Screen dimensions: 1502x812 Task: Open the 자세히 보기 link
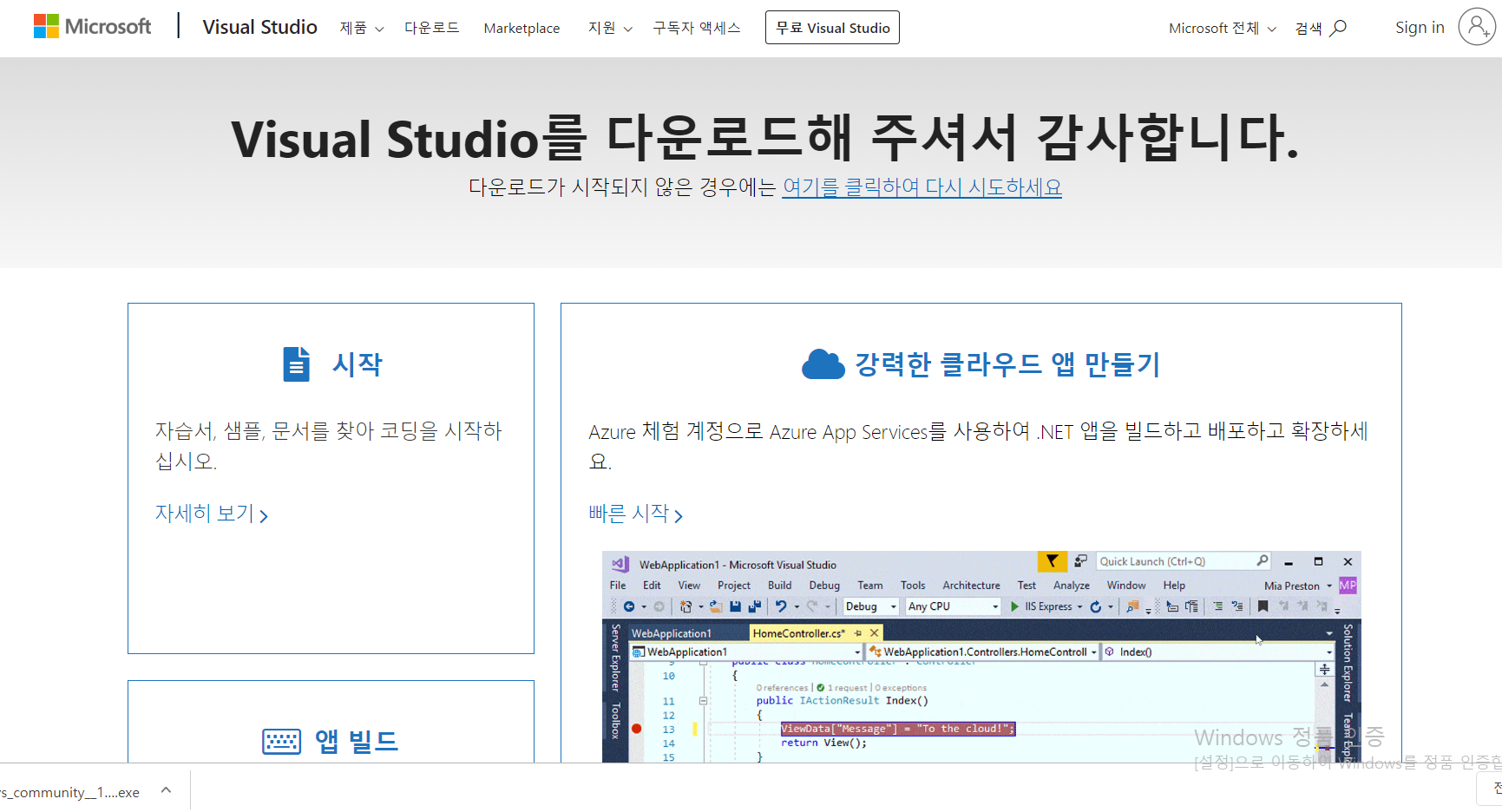[x=212, y=514]
